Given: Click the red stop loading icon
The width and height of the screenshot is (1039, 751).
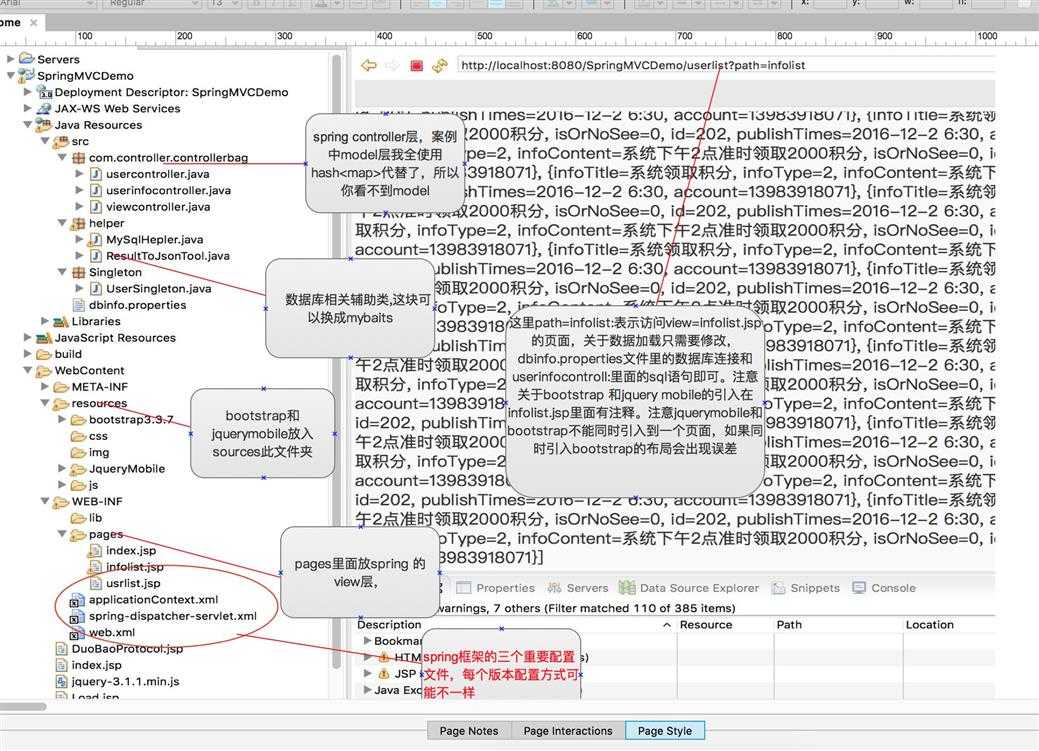Looking at the screenshot, I should click(x=416, y=65).
